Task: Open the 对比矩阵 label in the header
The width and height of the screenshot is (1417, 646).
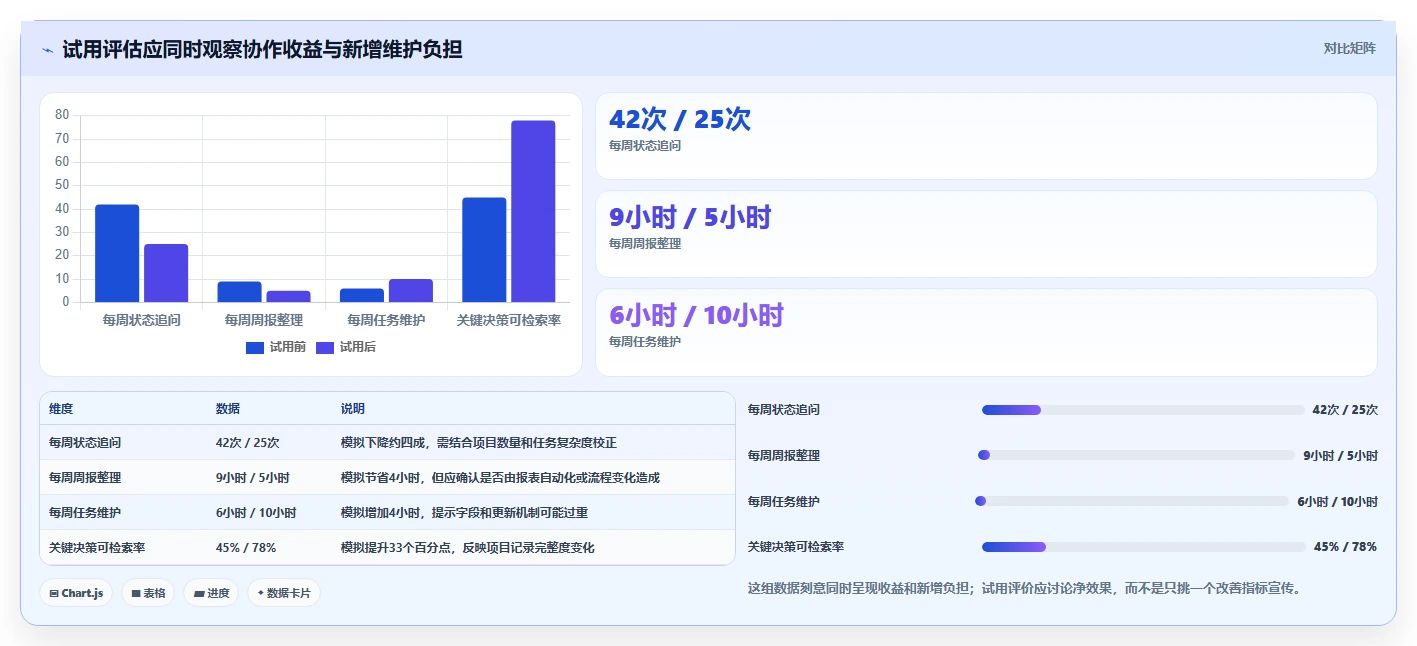Action: (1349, 48)
